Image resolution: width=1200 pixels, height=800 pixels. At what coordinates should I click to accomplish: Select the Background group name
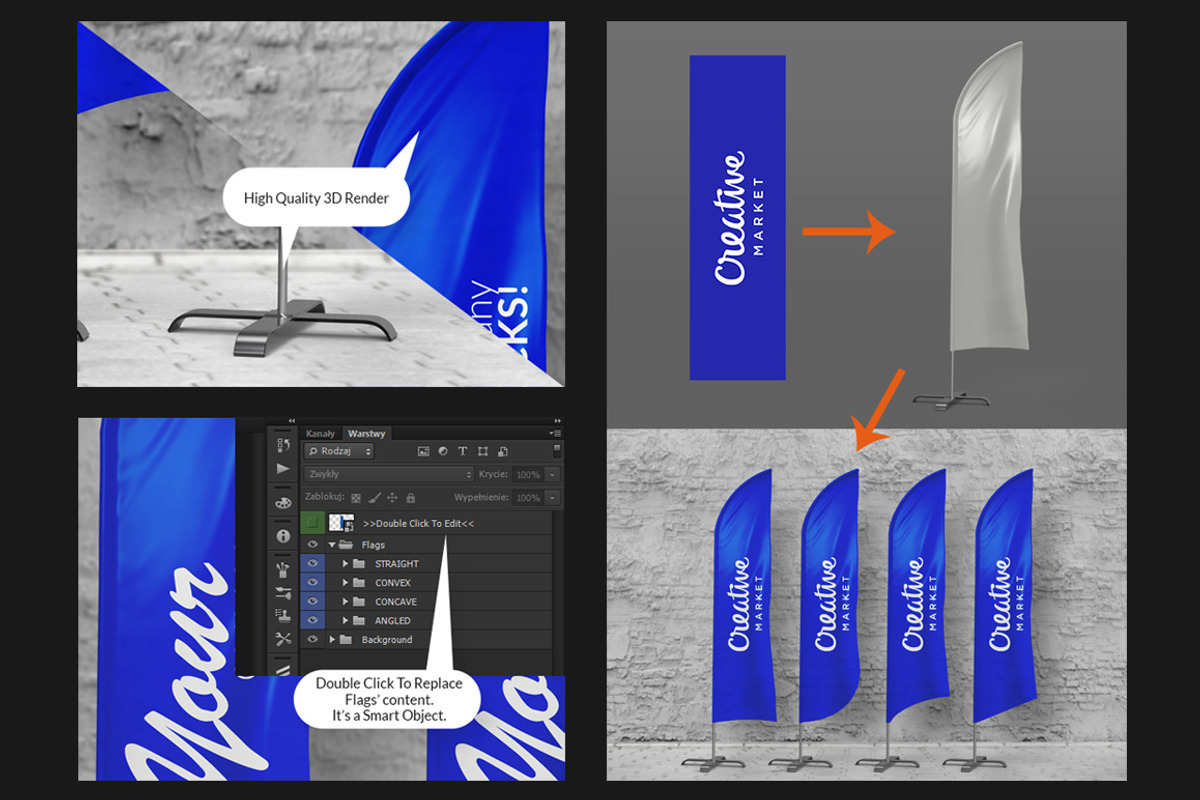coord(387,640)
